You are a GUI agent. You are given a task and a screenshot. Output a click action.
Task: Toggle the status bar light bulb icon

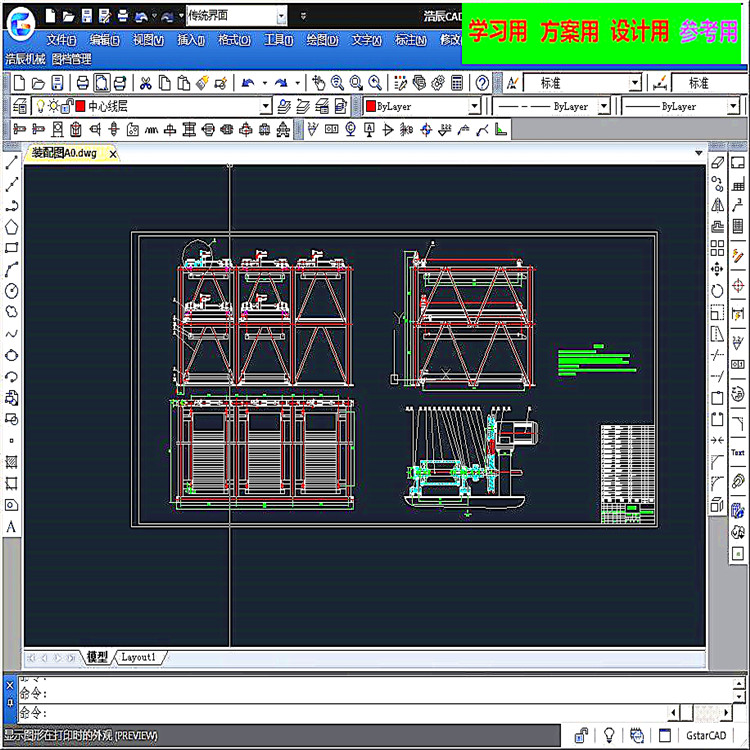(609, 735)
